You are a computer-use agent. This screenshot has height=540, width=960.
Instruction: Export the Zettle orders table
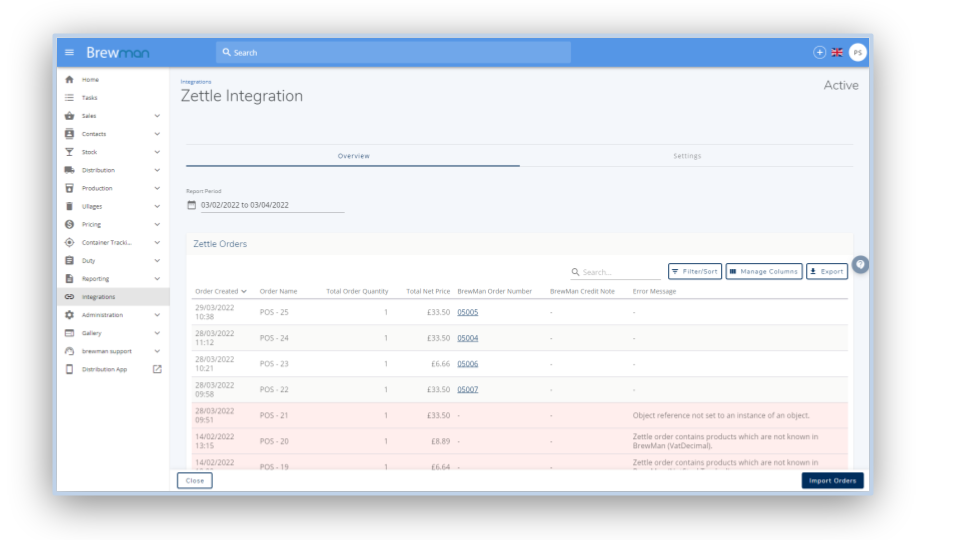[x=827, y=271]
